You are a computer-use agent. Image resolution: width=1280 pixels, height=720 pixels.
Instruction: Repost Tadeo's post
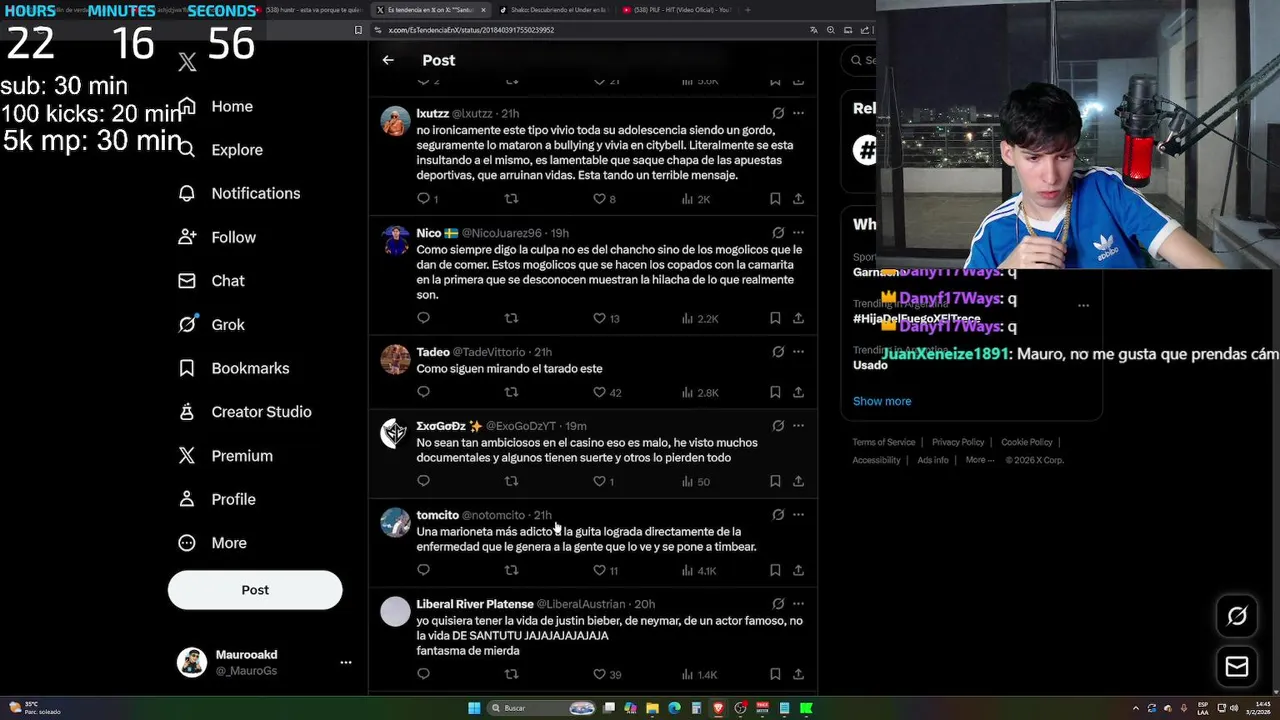[x=511, y=392]
